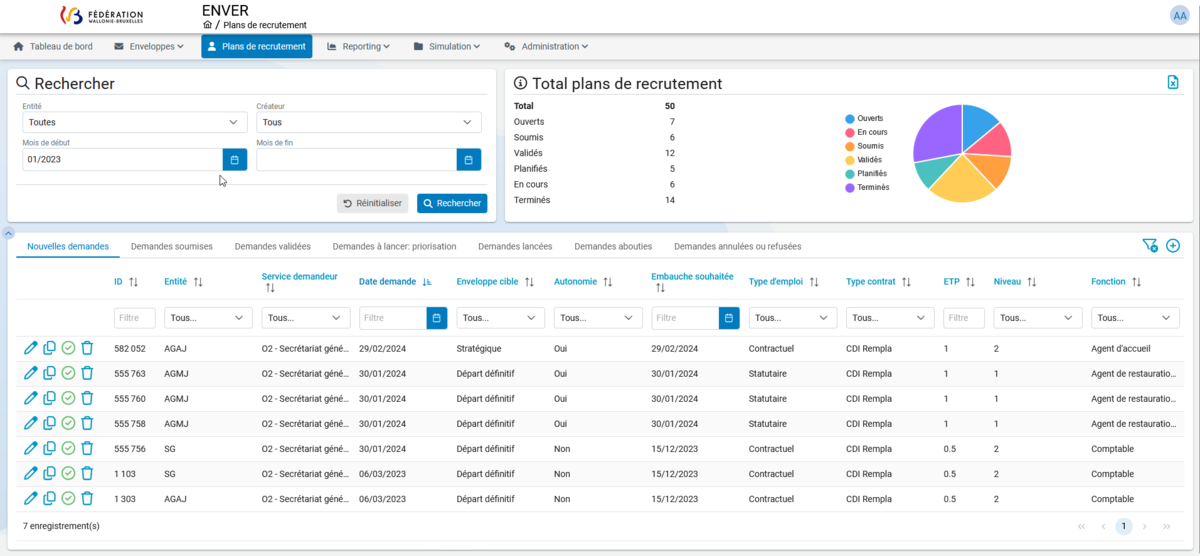Switch to Demandes abouties tab
This screenshot has height=556, width=1200.
pos(613,246)
